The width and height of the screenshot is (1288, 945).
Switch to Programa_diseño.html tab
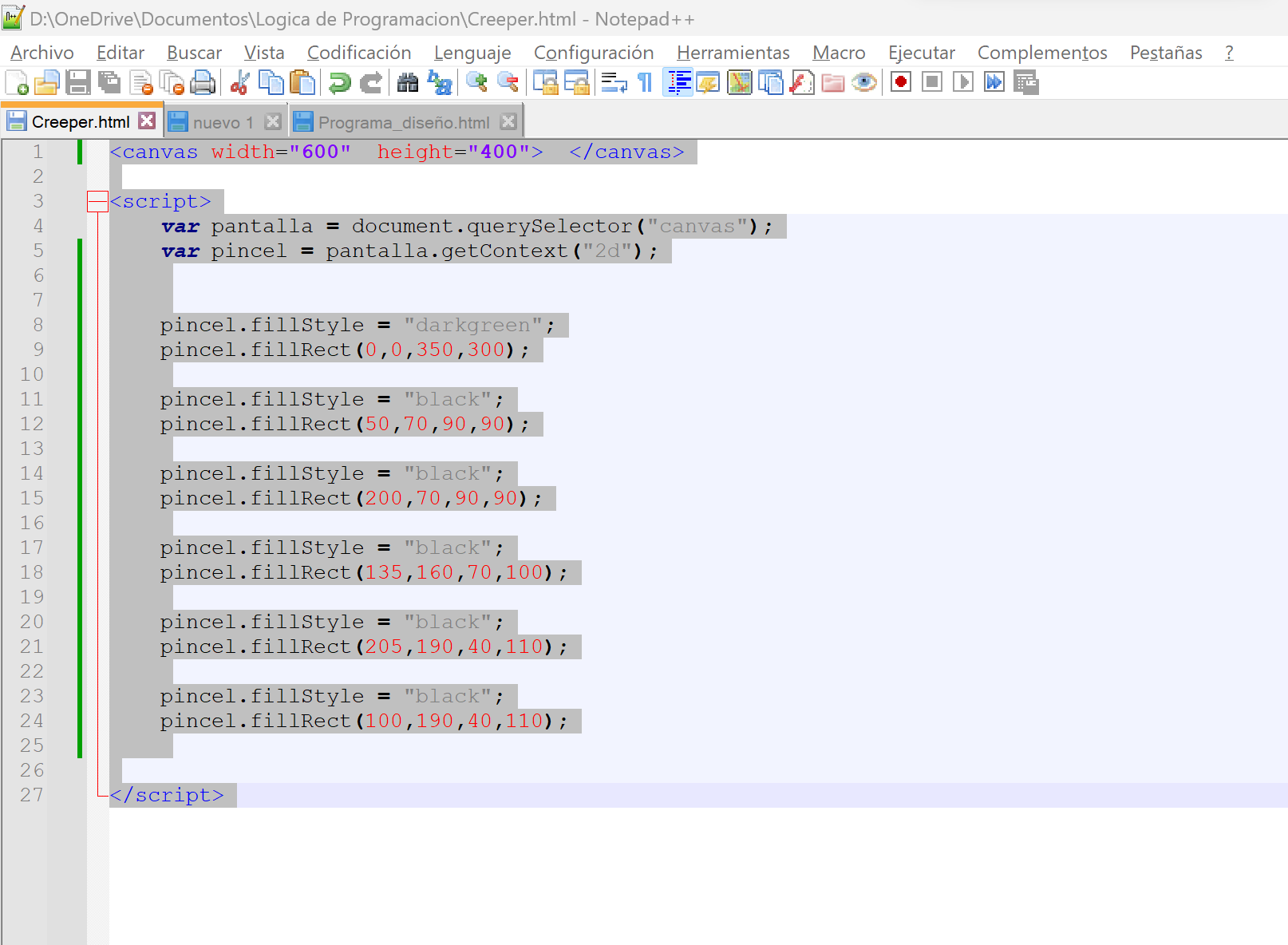click(404, 122)
